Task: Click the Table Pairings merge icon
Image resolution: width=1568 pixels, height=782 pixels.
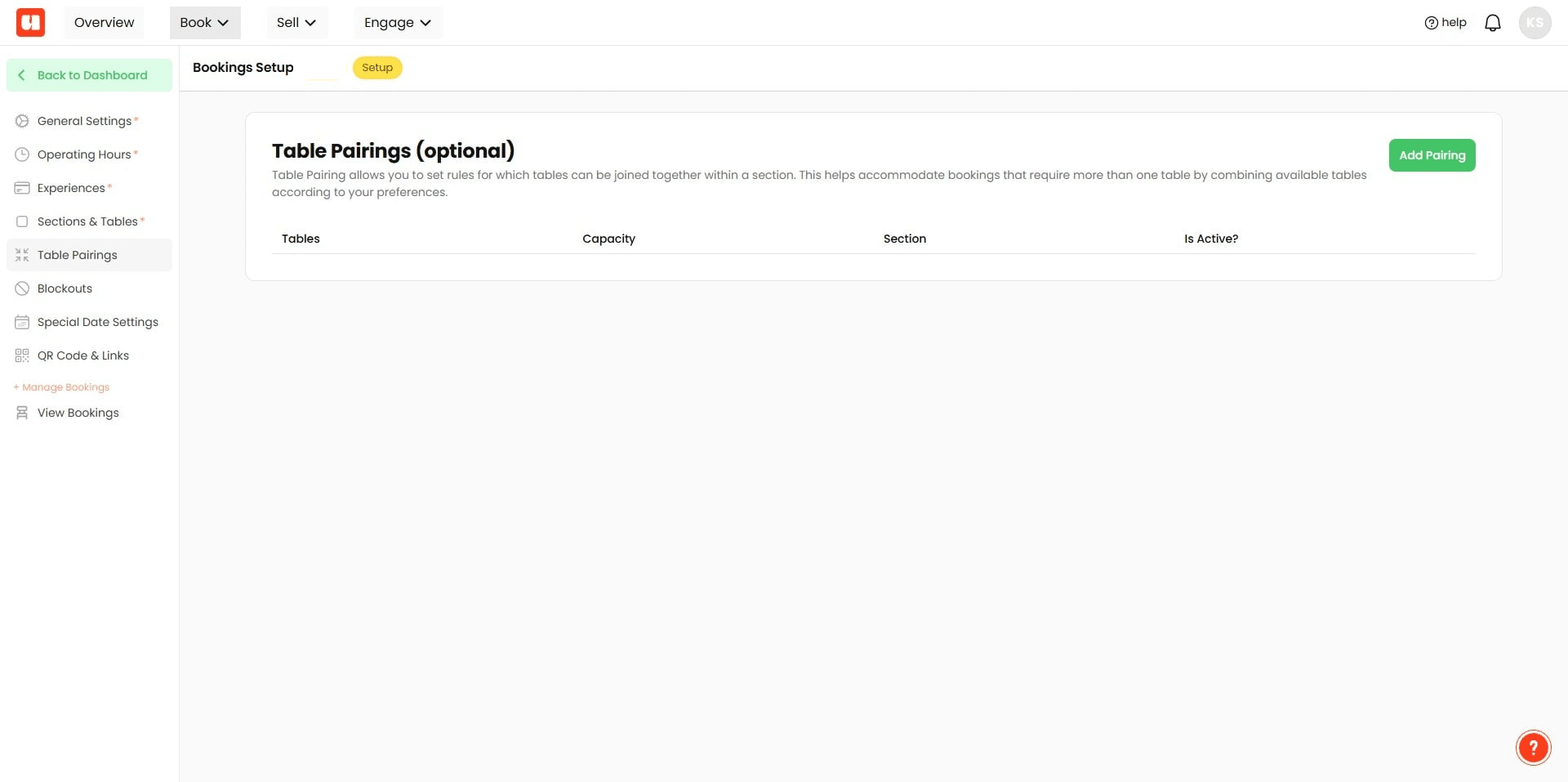Action: coord(22,255)
